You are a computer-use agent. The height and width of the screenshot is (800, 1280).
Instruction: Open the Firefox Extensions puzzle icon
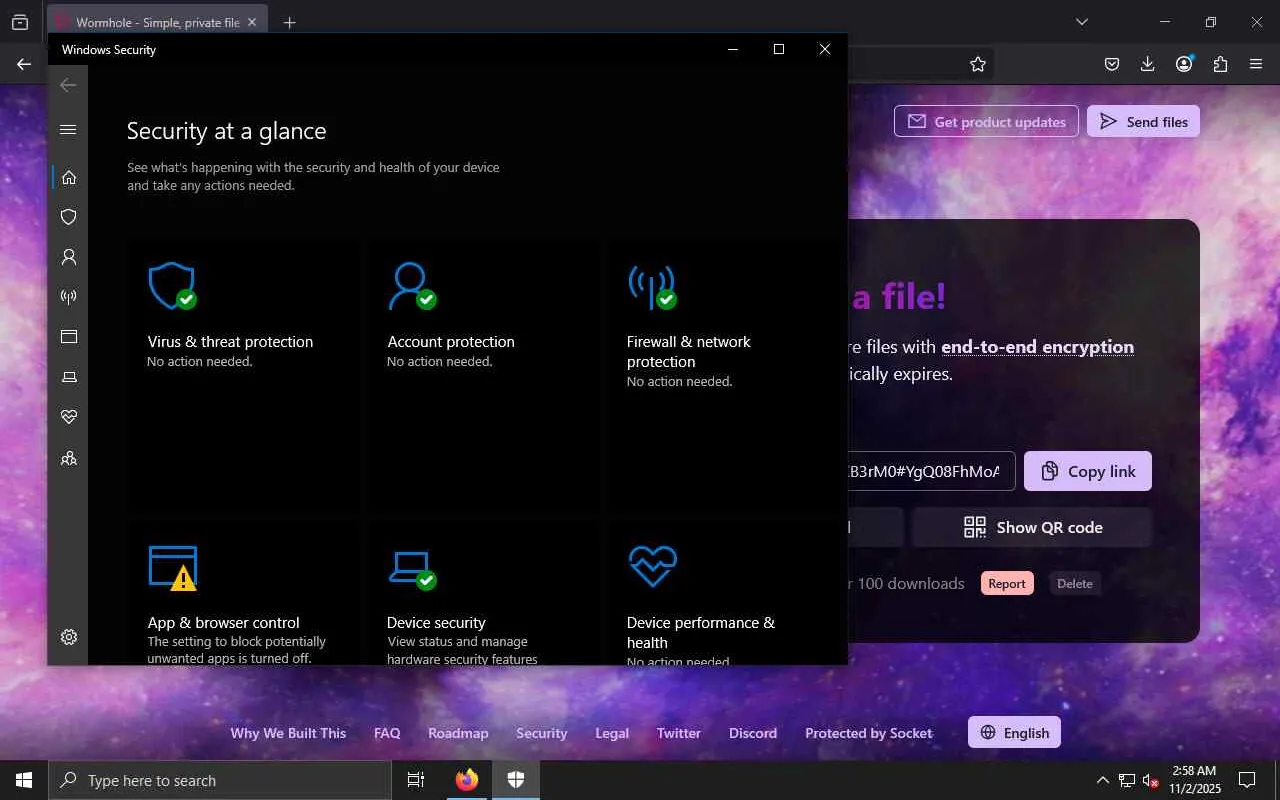pos(1220,64)
